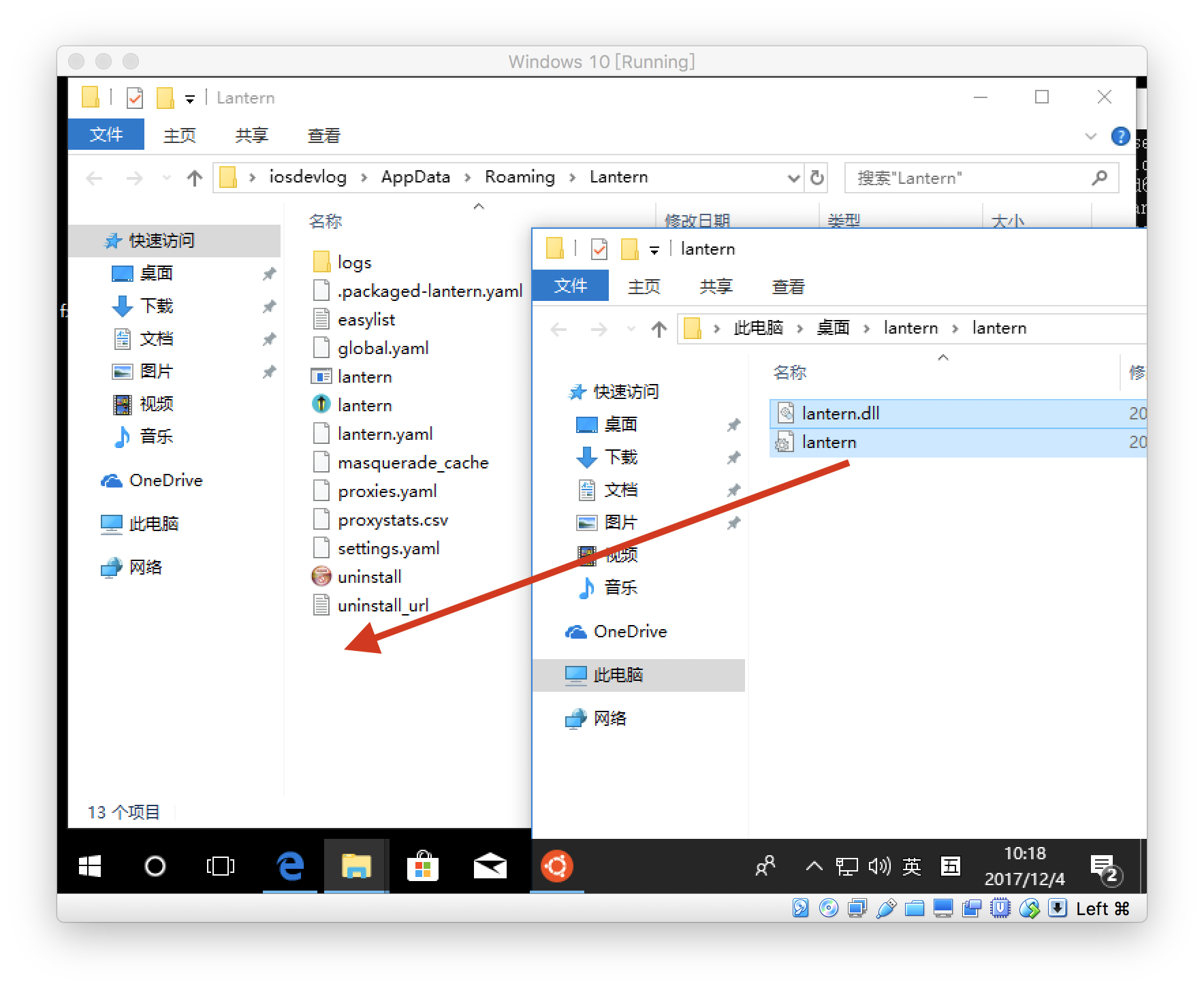Open recent locations dropdown in the Lantern window
The image size is (1204, 990).
click(x=167, y=178)
